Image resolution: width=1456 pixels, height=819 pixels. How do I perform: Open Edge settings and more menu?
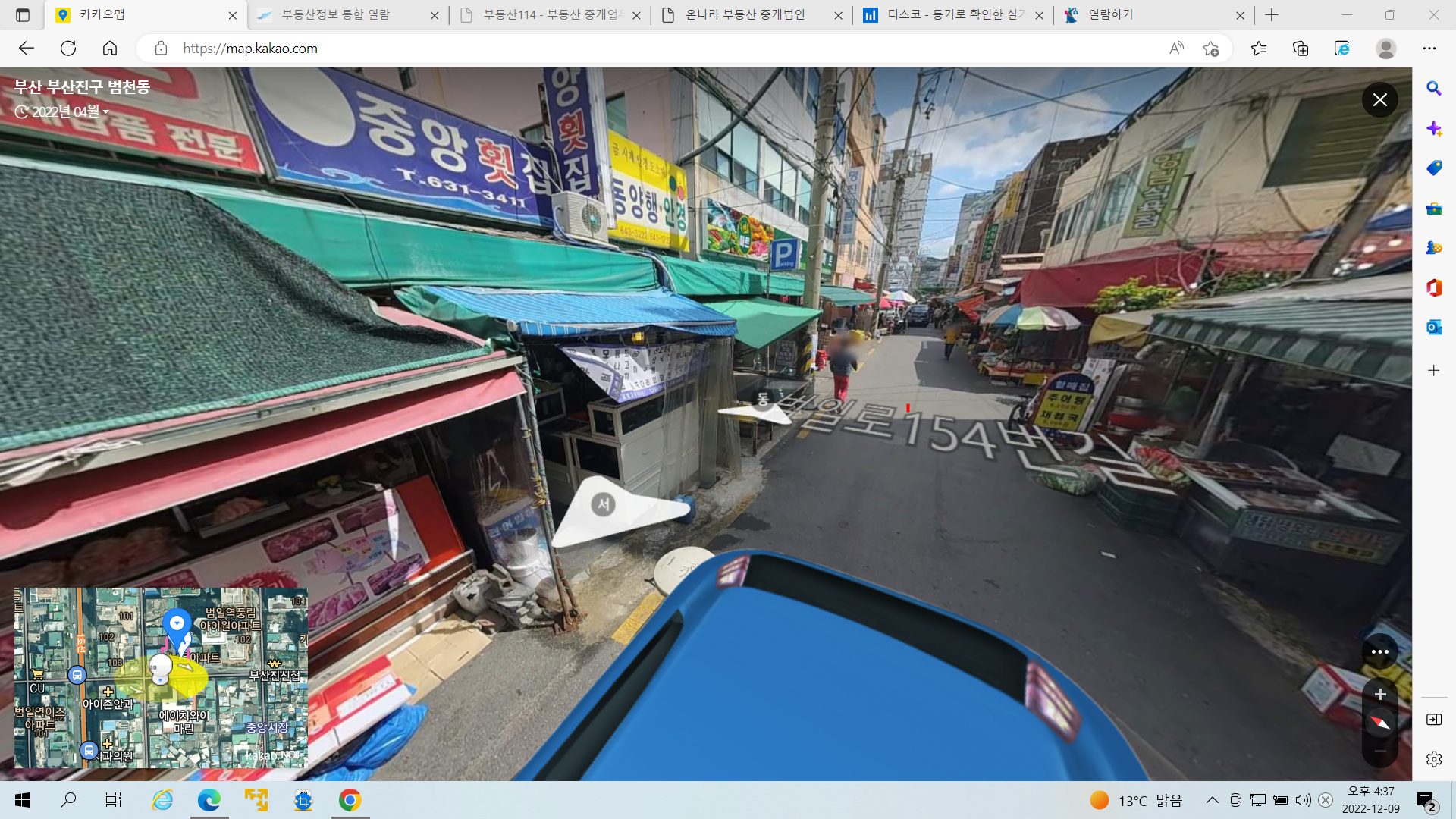(x=1429, y=49)
